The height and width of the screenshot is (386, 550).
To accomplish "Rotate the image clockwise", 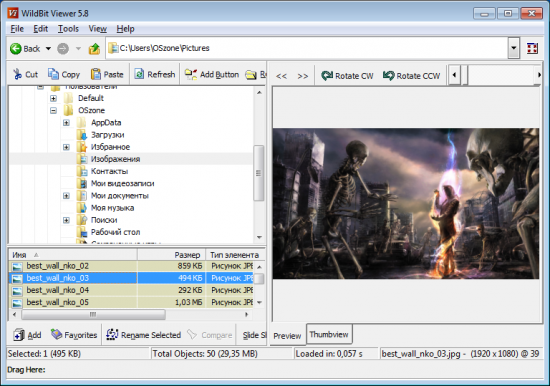I will 347,75.
